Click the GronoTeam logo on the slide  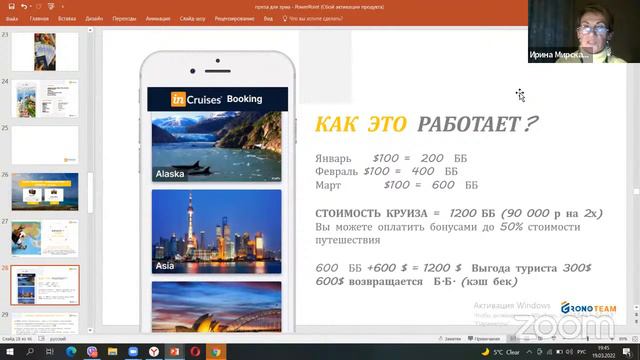[588, 308]
